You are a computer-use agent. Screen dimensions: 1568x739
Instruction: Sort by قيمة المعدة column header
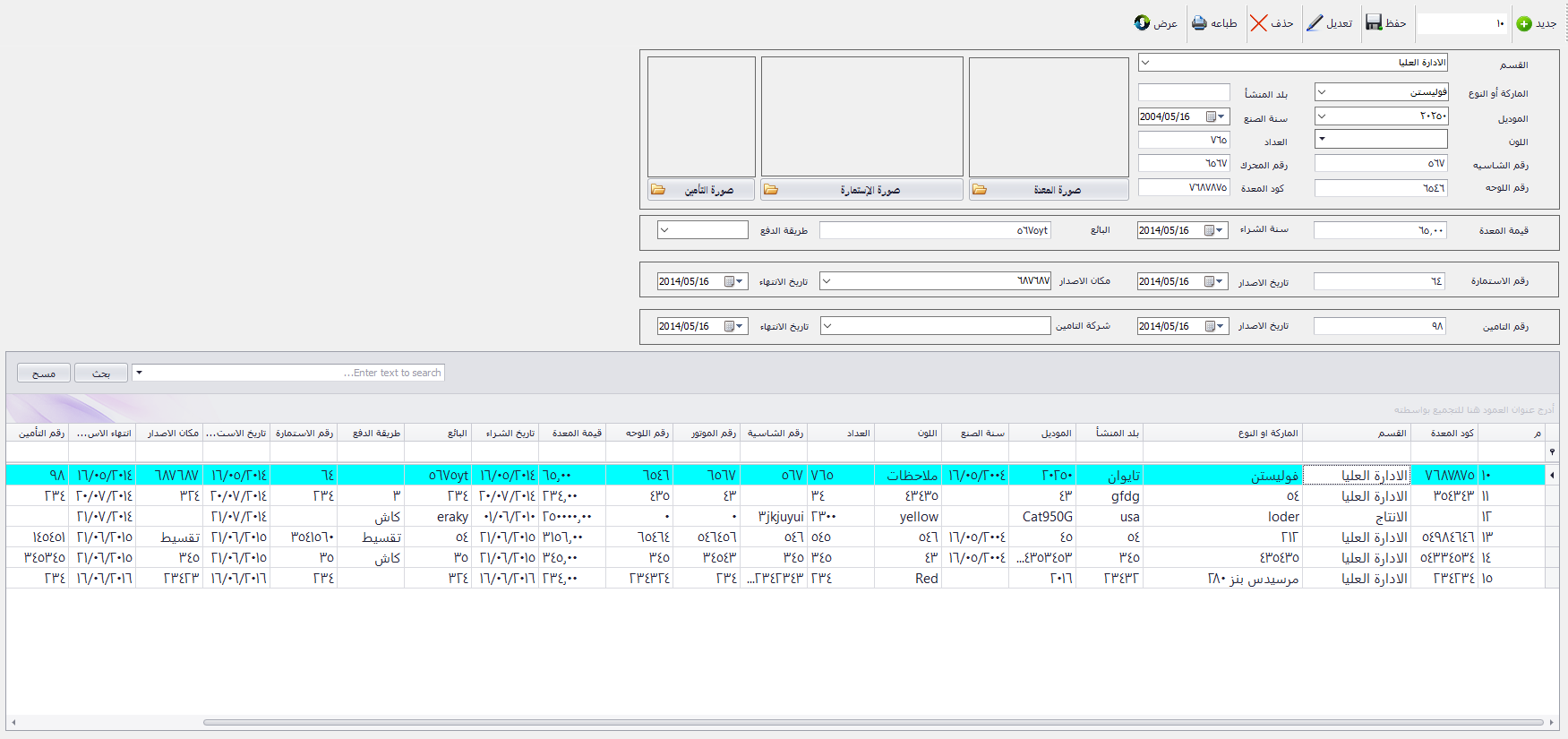(x=576, y=433)
